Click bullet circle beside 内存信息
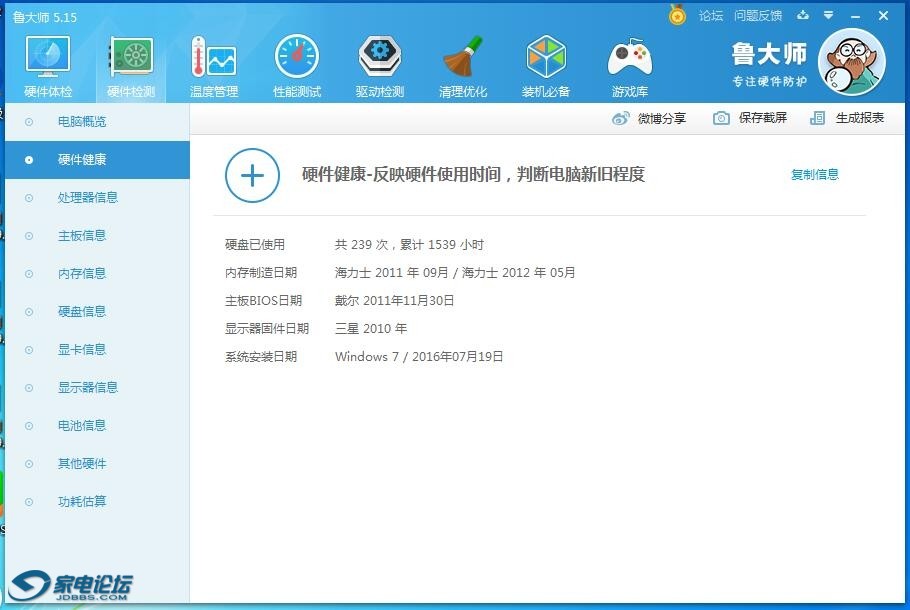The height and width of the screenshot is (610, 910). click(x=29, y=274)
